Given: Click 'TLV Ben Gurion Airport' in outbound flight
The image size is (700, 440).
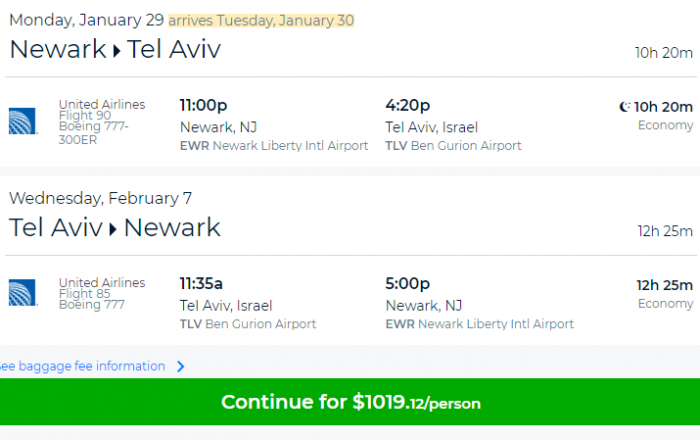Looking at the screenshot, I should tap(453, 146).
